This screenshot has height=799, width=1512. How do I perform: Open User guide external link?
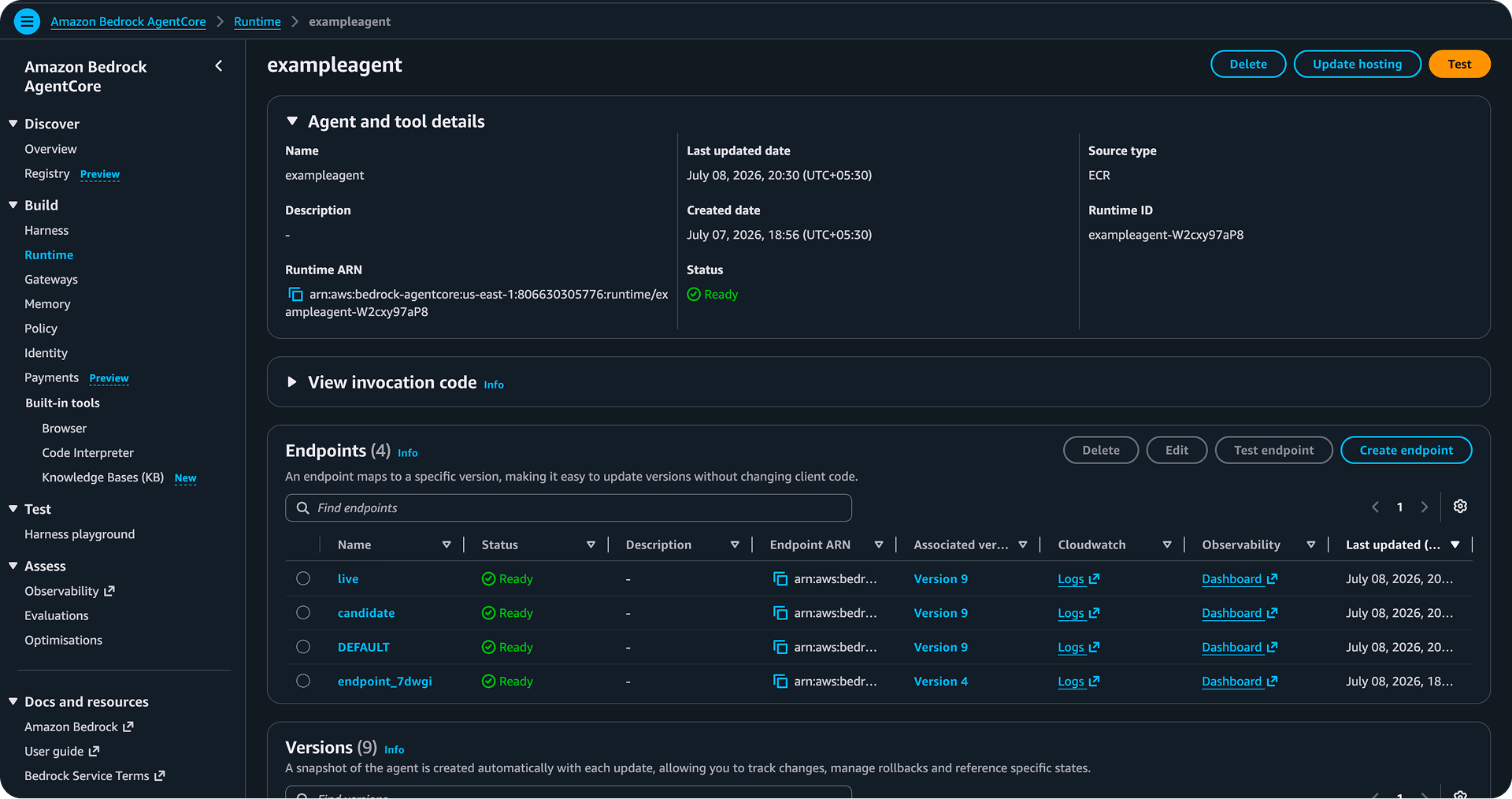coord(61,752)
